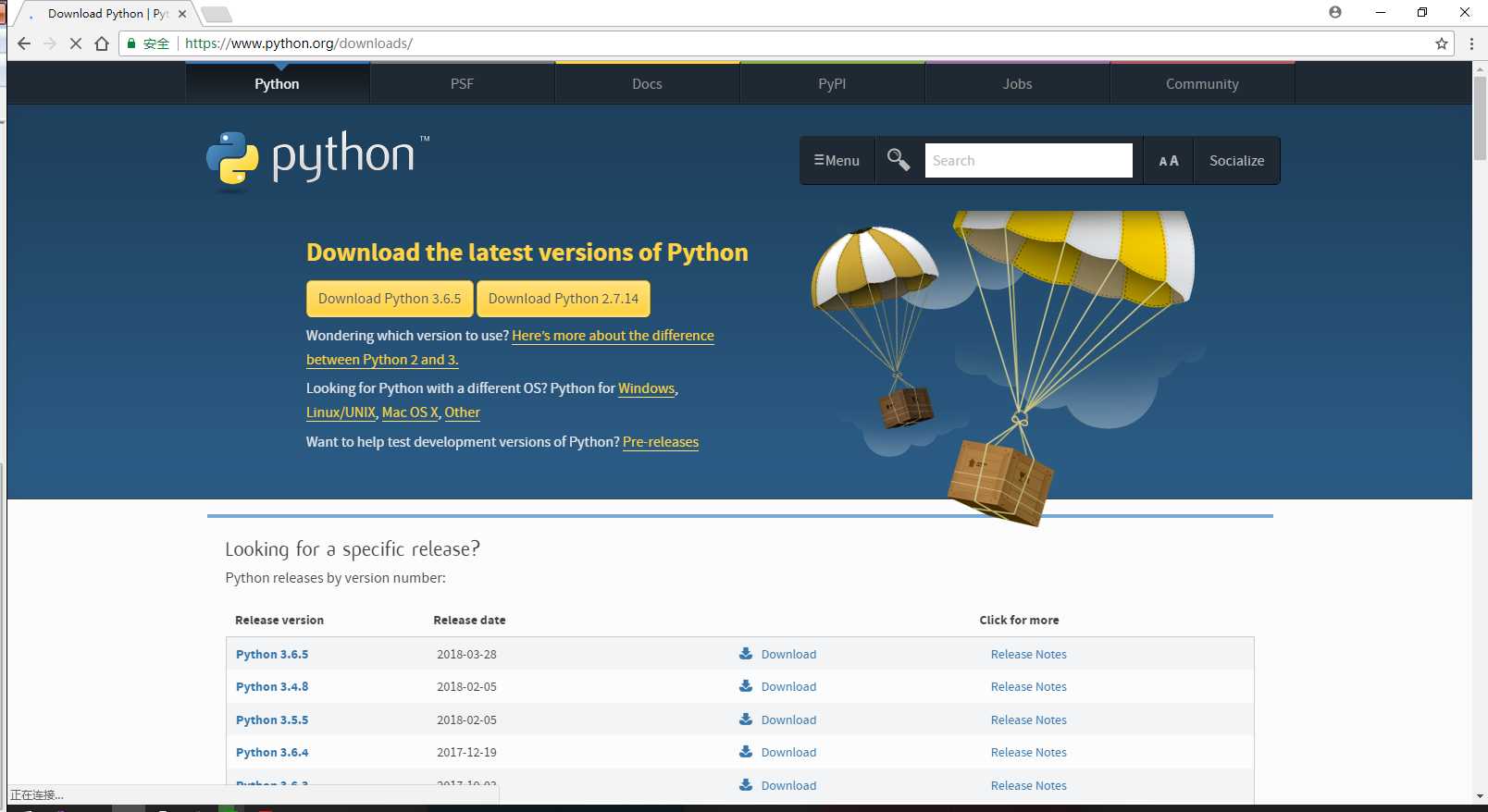Open Chrome three-dot menu

1471,43
